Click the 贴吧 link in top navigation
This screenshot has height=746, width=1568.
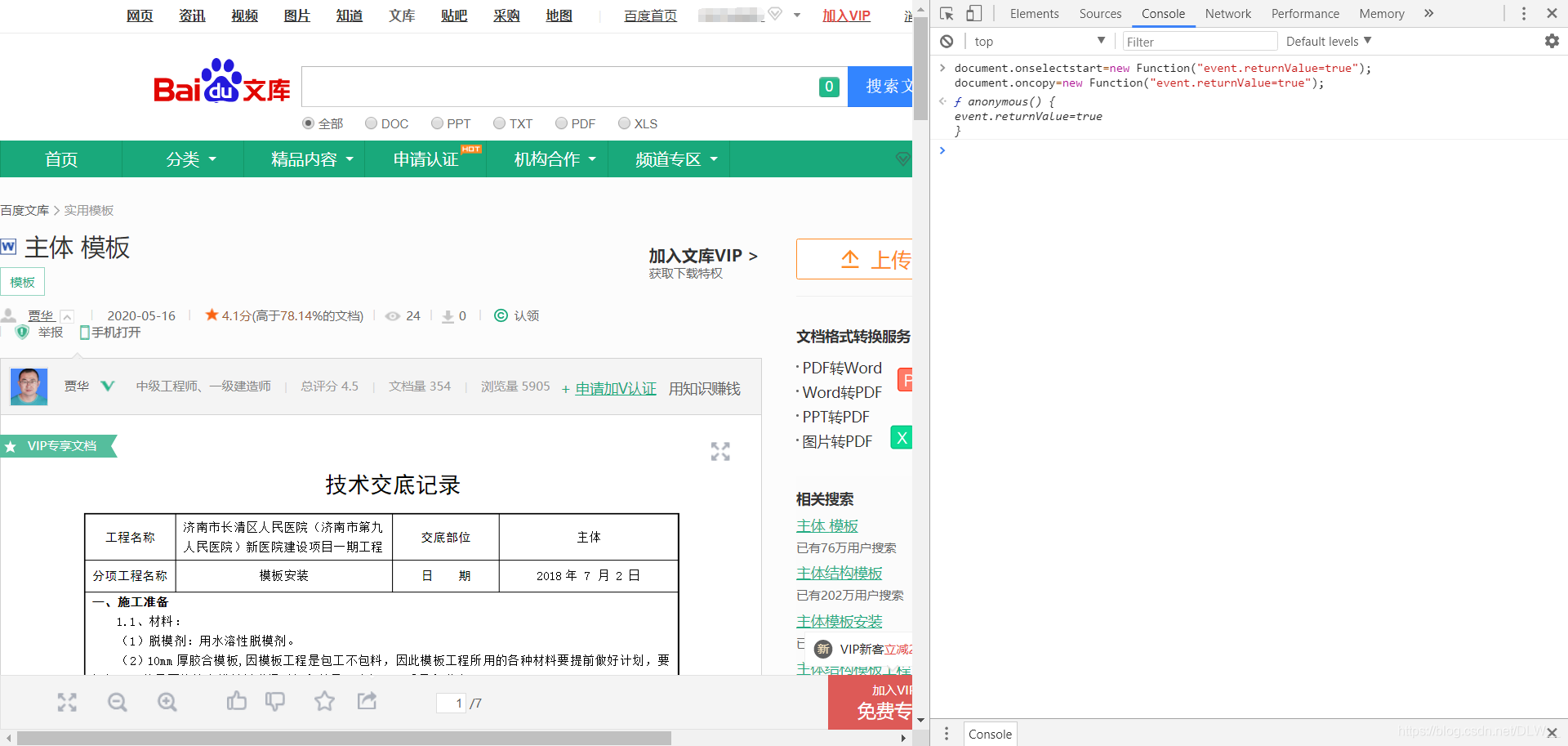click(x=454, y=16)
